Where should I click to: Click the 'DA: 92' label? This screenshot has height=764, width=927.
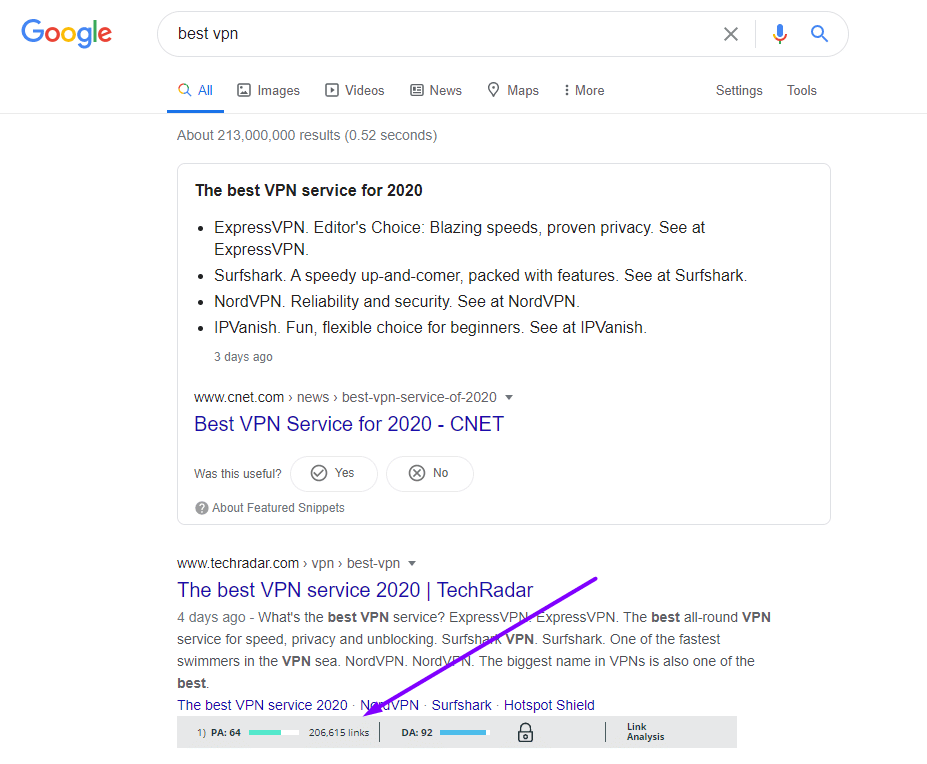point(417,733)
